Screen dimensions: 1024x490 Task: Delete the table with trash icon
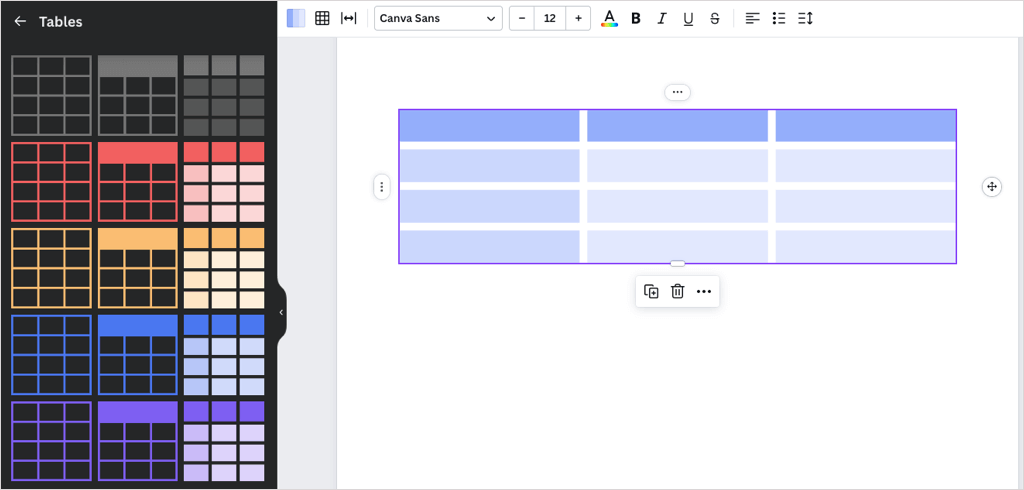coord(677,291)
